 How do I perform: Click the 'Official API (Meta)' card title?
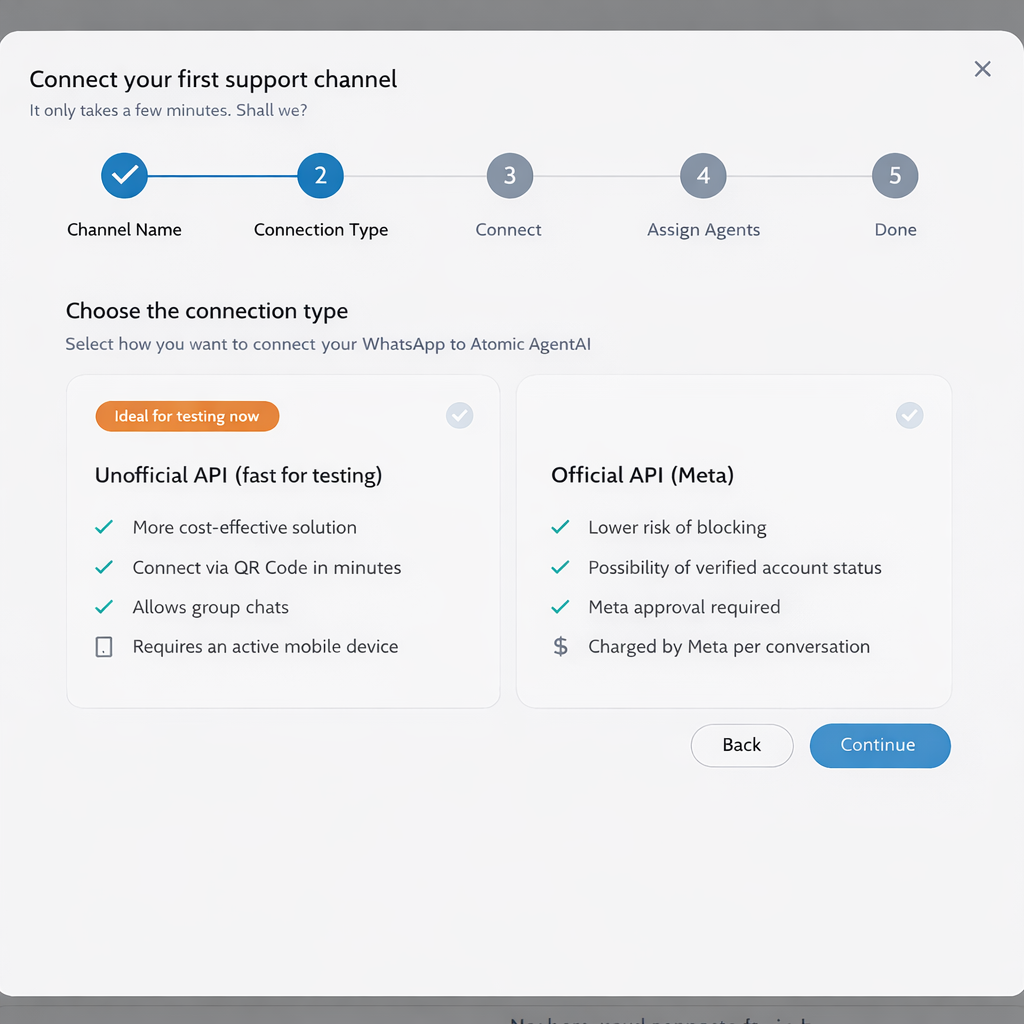(x=642, y=475)
